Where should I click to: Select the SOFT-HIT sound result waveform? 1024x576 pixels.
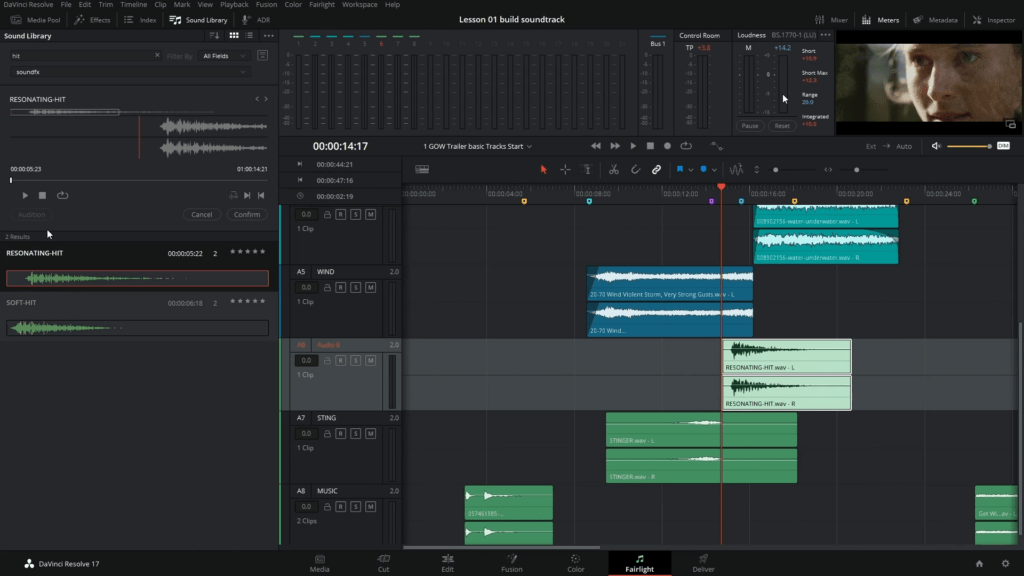tap(137, 328)
